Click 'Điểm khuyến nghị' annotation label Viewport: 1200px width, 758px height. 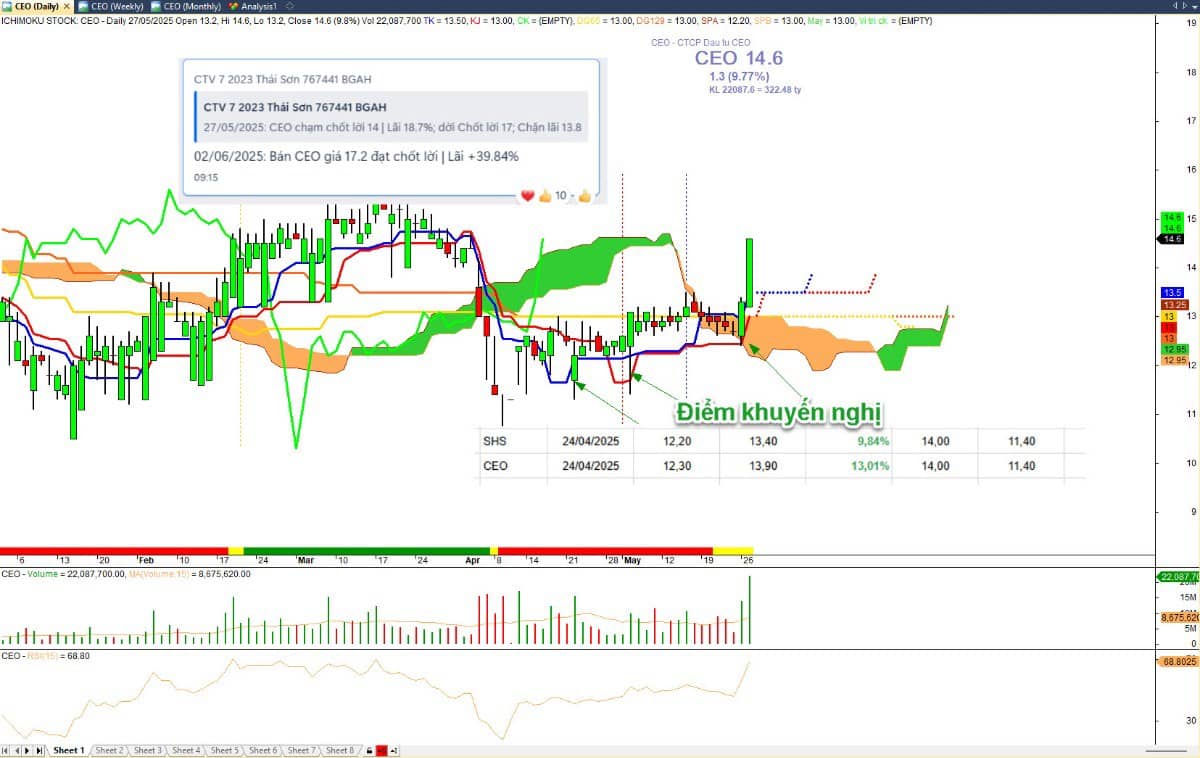point(779,411)
